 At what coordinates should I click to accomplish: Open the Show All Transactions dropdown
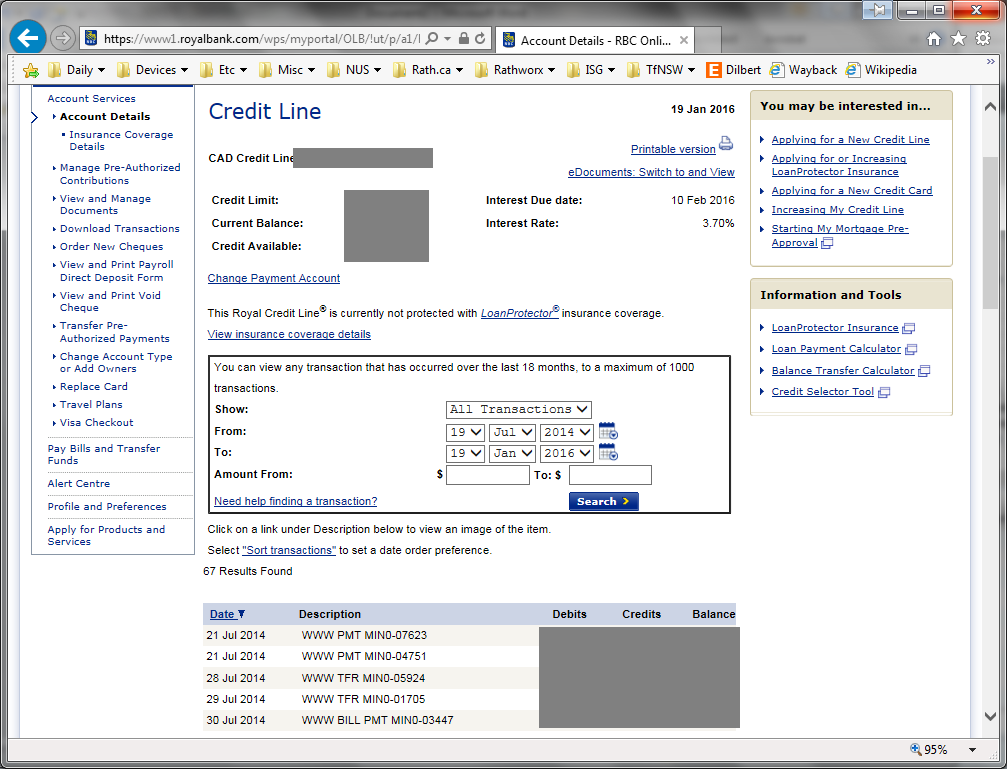click(x=519, y=410)
